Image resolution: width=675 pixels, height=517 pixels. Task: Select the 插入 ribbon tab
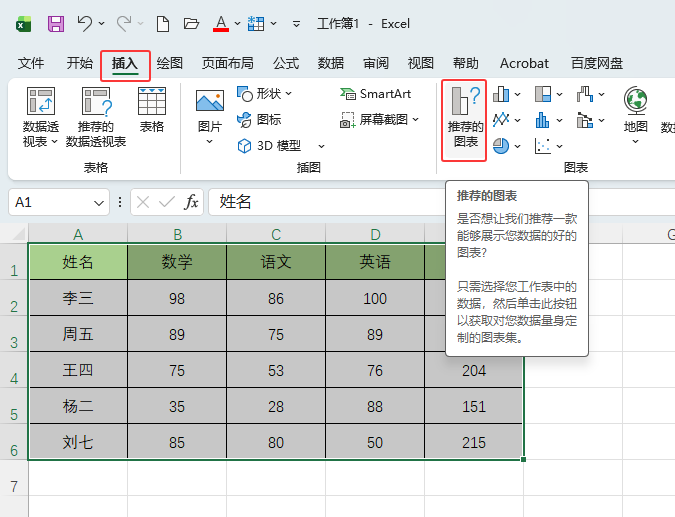pos(125,63)
